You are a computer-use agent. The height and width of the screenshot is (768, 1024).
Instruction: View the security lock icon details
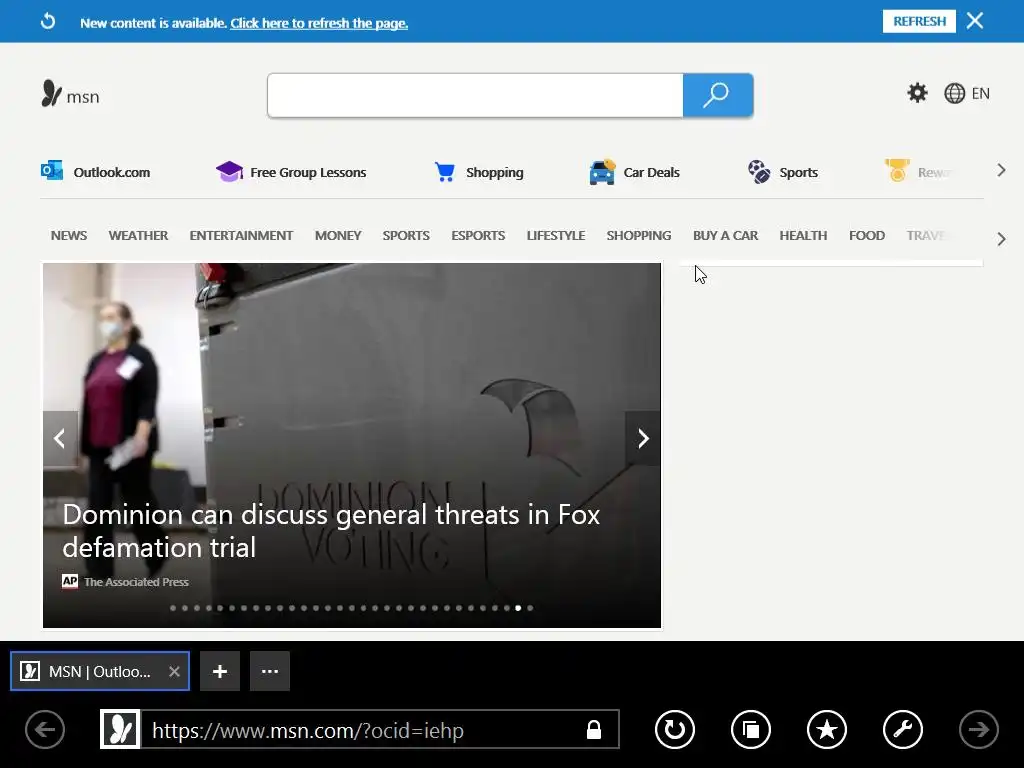594,729
